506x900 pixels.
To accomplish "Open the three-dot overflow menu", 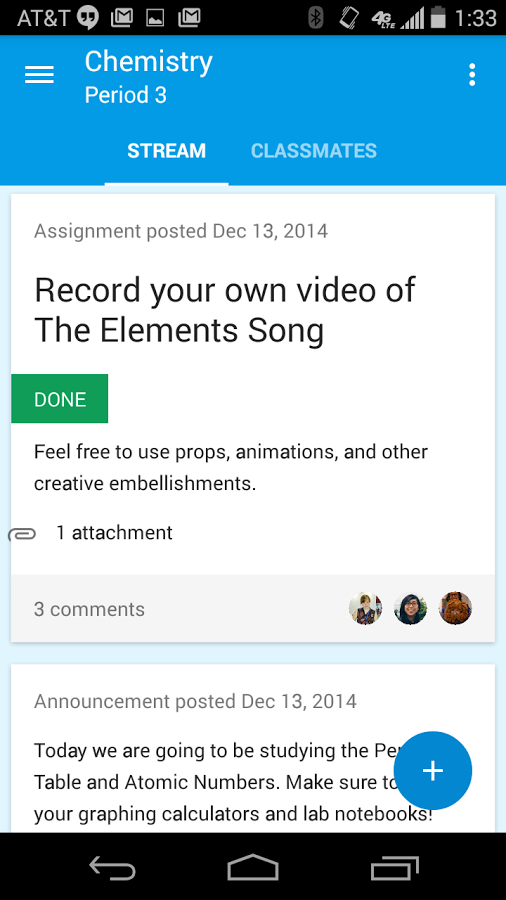I will click(x=472, y=75).
